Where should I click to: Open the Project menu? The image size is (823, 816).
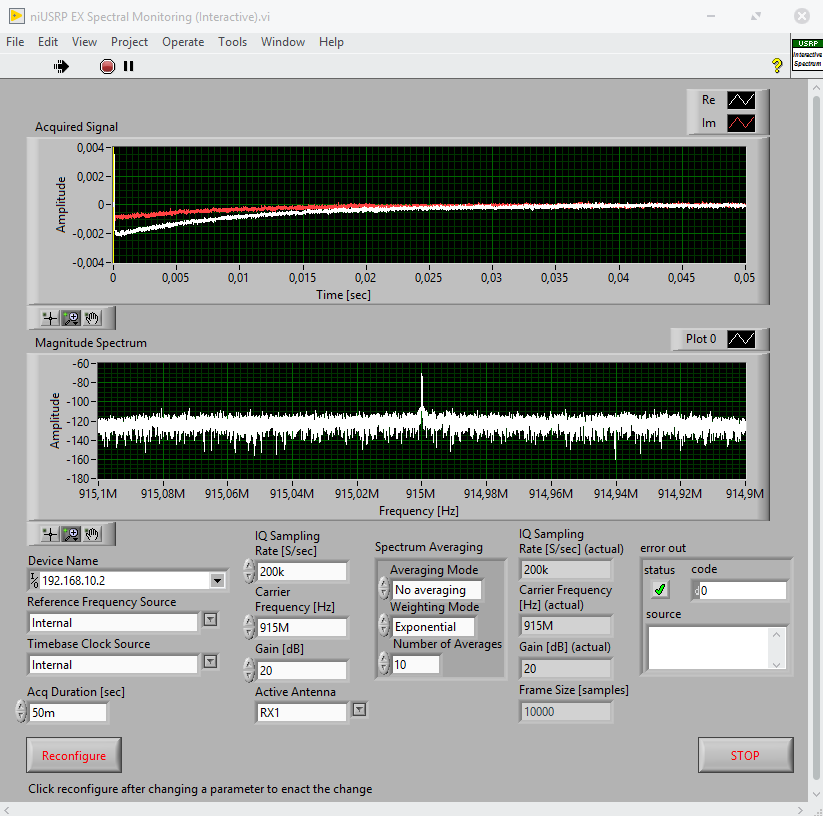pos(130,42)
